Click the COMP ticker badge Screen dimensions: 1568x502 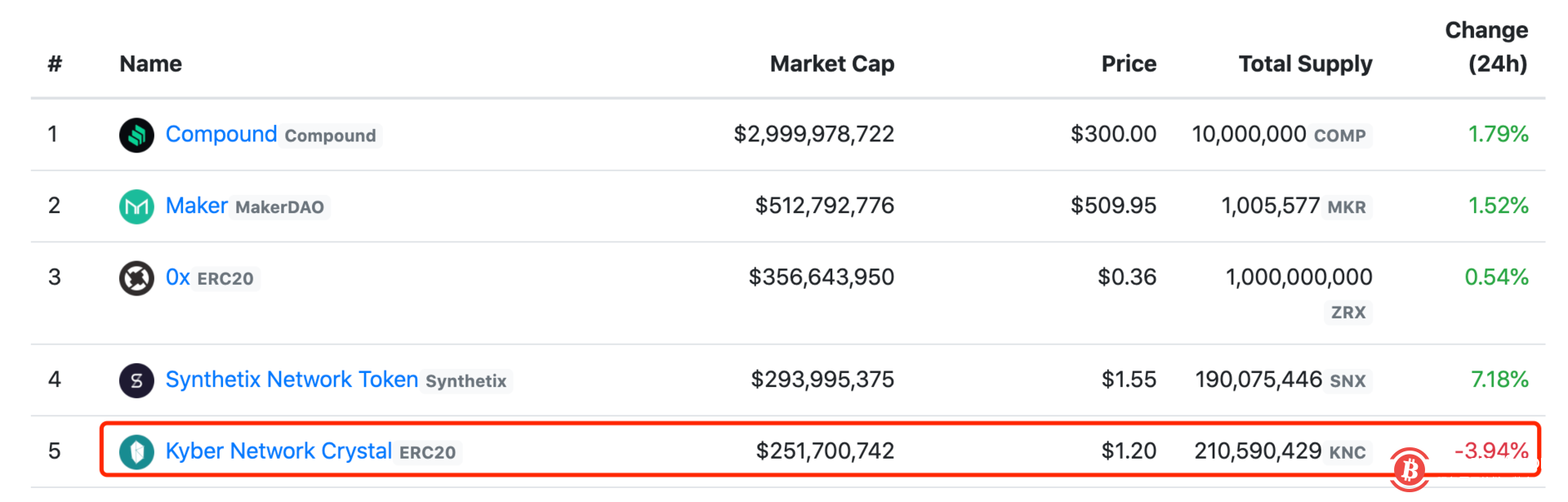click(x=1339, y=135)
